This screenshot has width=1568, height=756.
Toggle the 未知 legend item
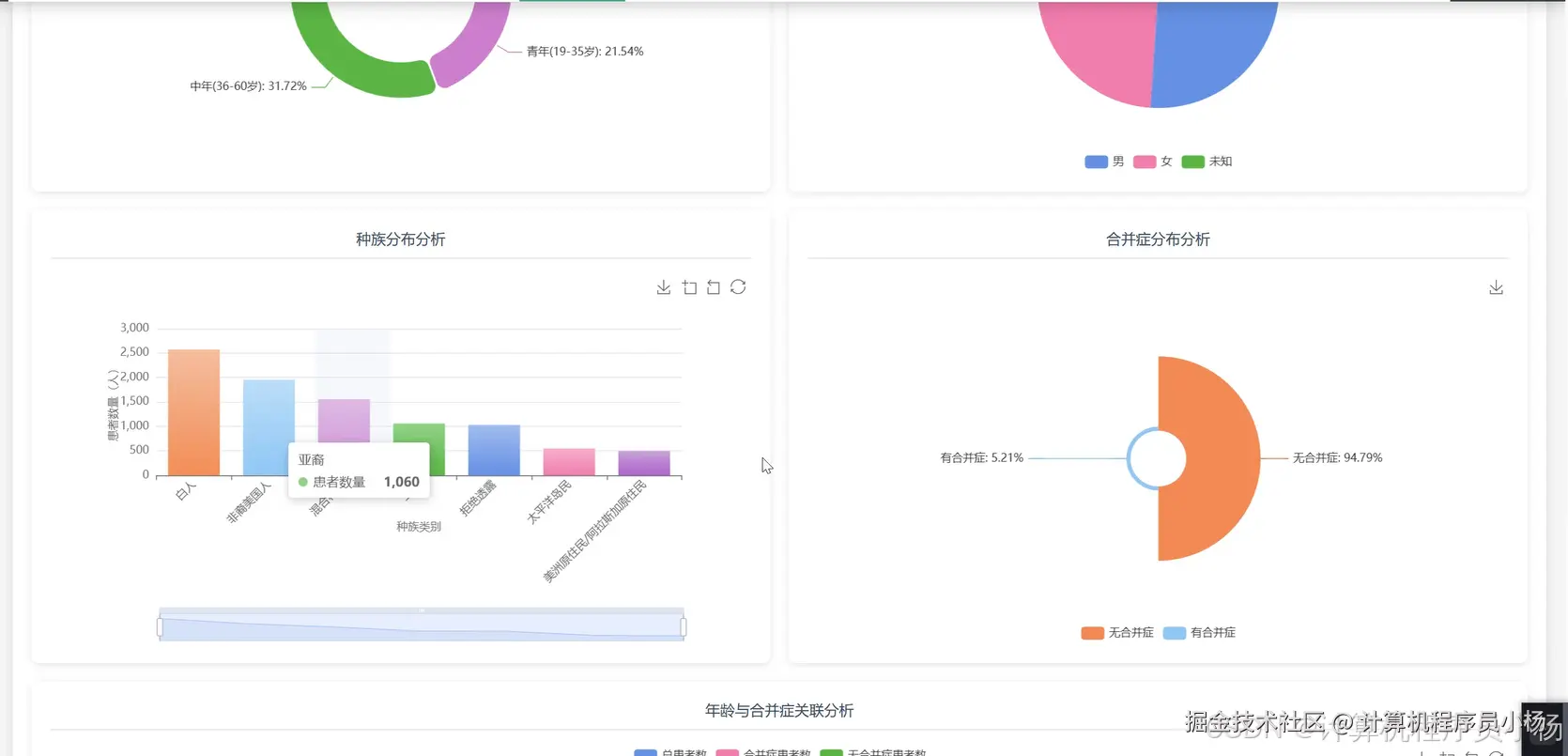(x=1207, y=162)
